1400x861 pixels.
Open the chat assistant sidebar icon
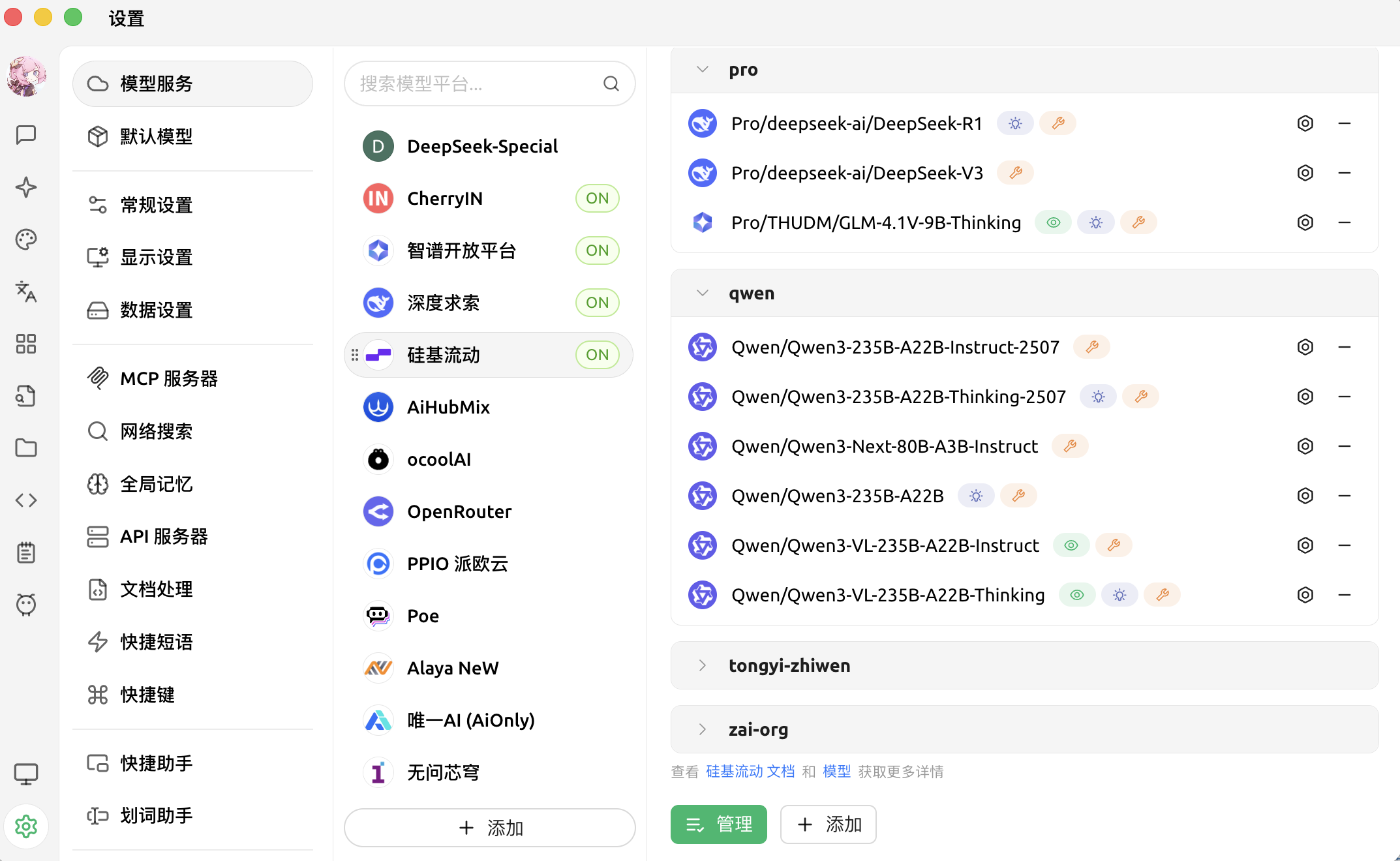[x=26, y=135]
